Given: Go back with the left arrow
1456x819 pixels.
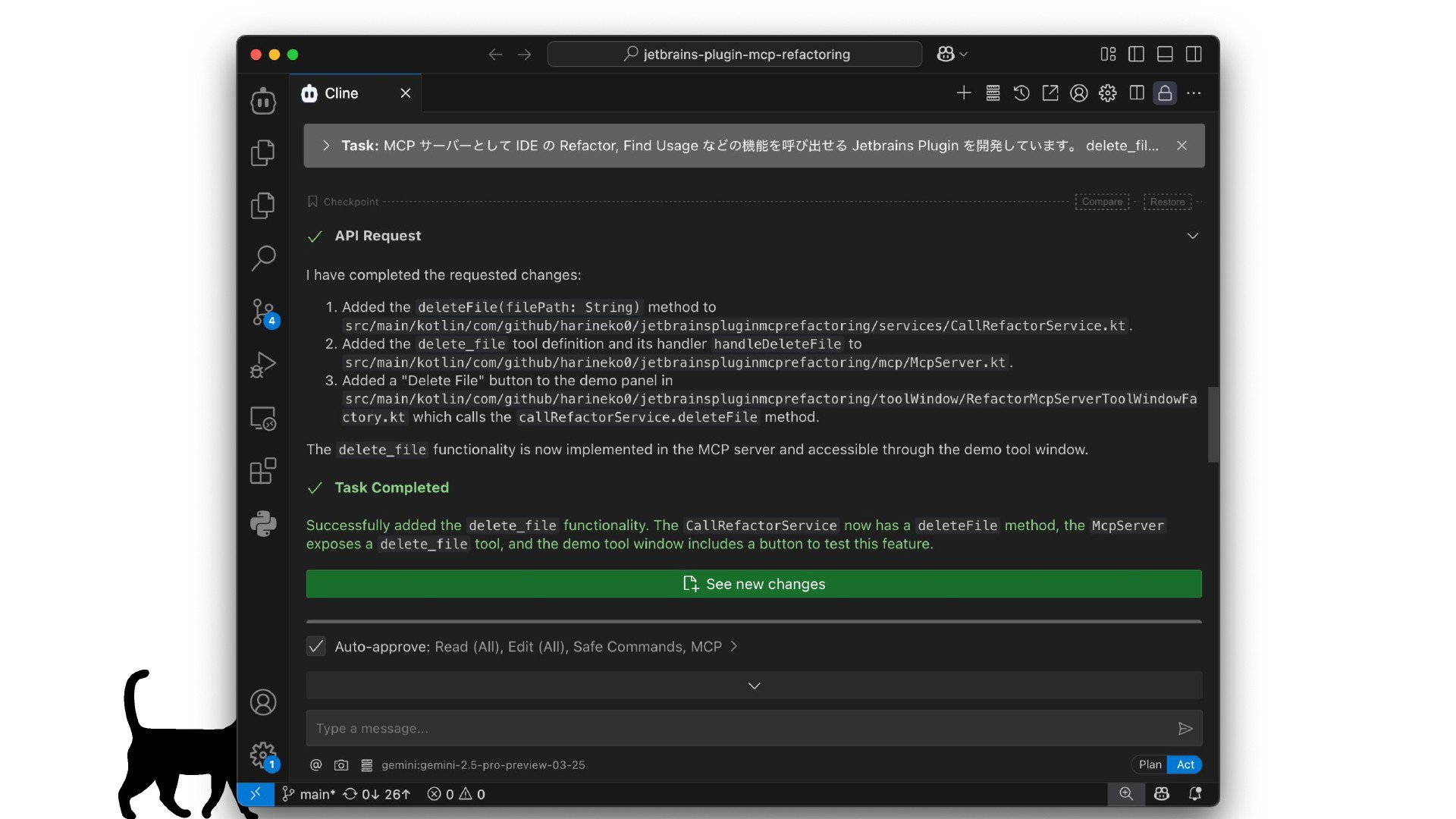Looking at the screenshot, I should (x=495, y=54).
